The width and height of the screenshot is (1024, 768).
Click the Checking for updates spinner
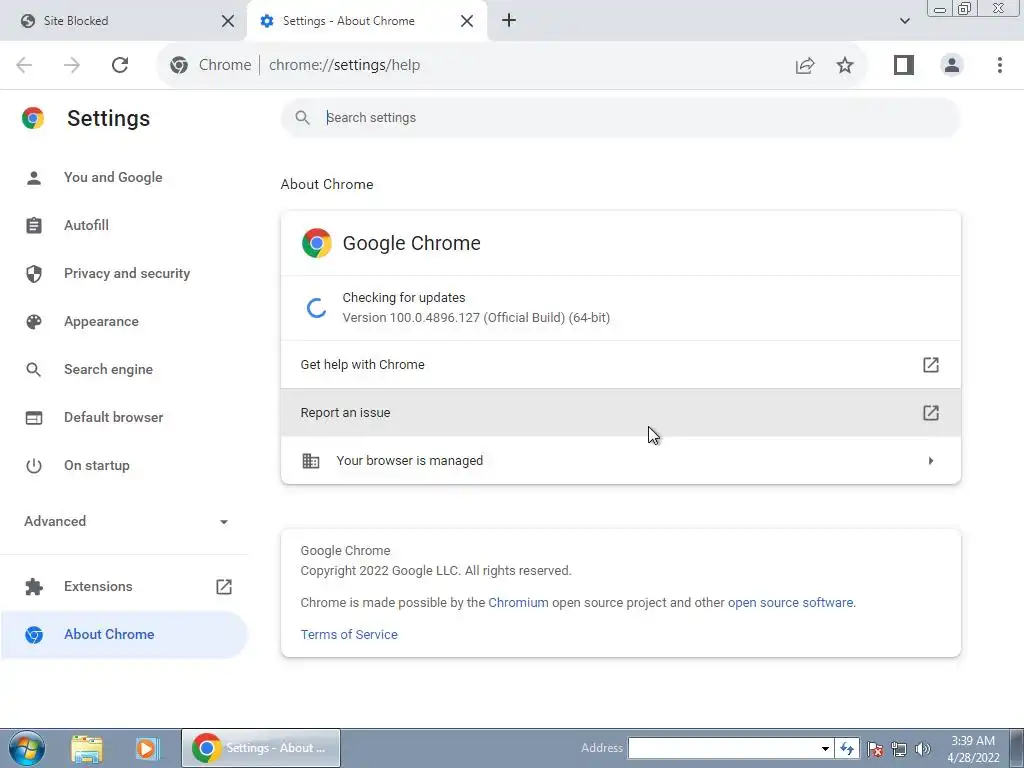pyautogui.click(x=317, y=308)
